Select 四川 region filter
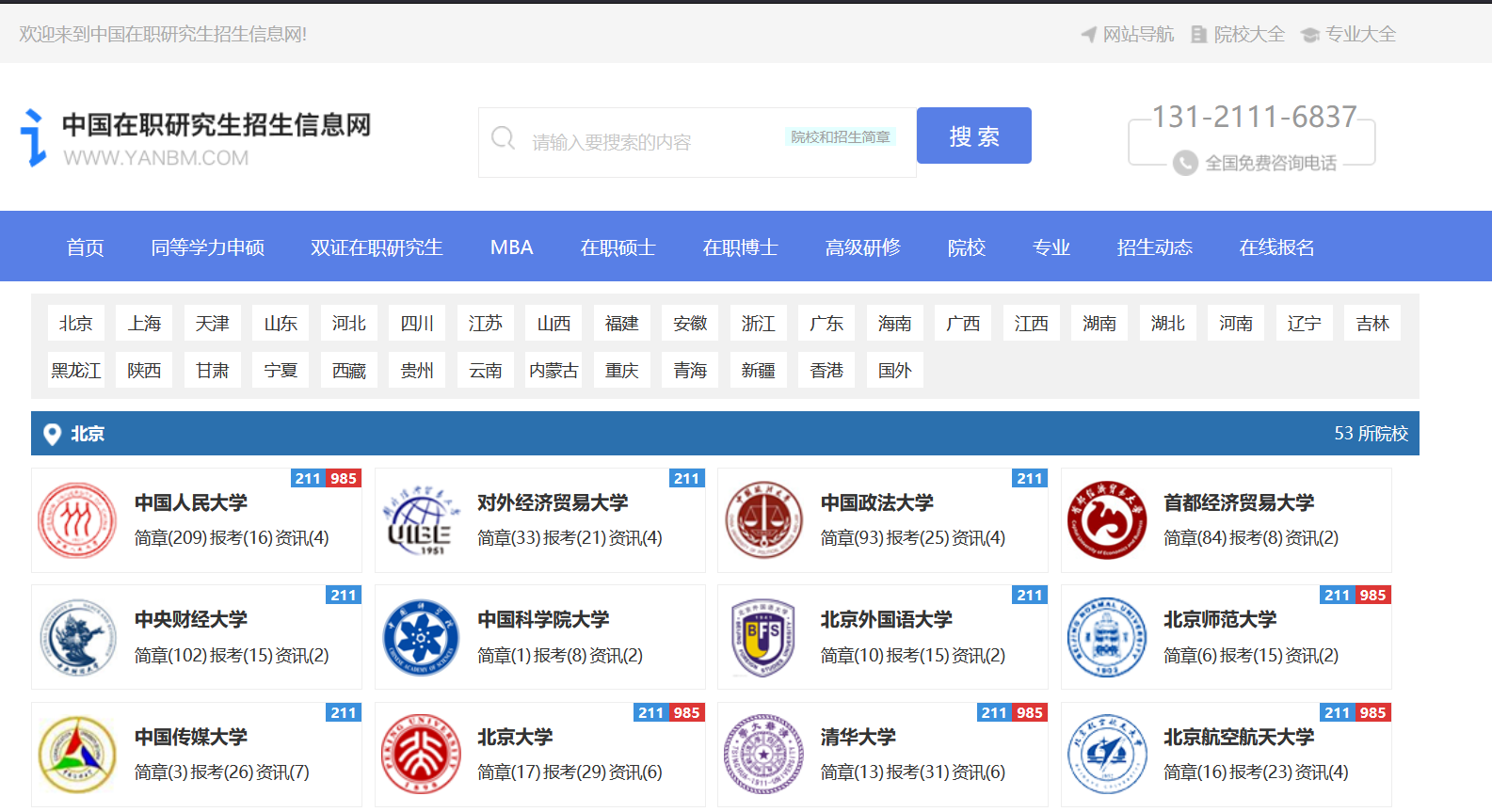This screenshot has height=812, width=1492. coord(417,323)
